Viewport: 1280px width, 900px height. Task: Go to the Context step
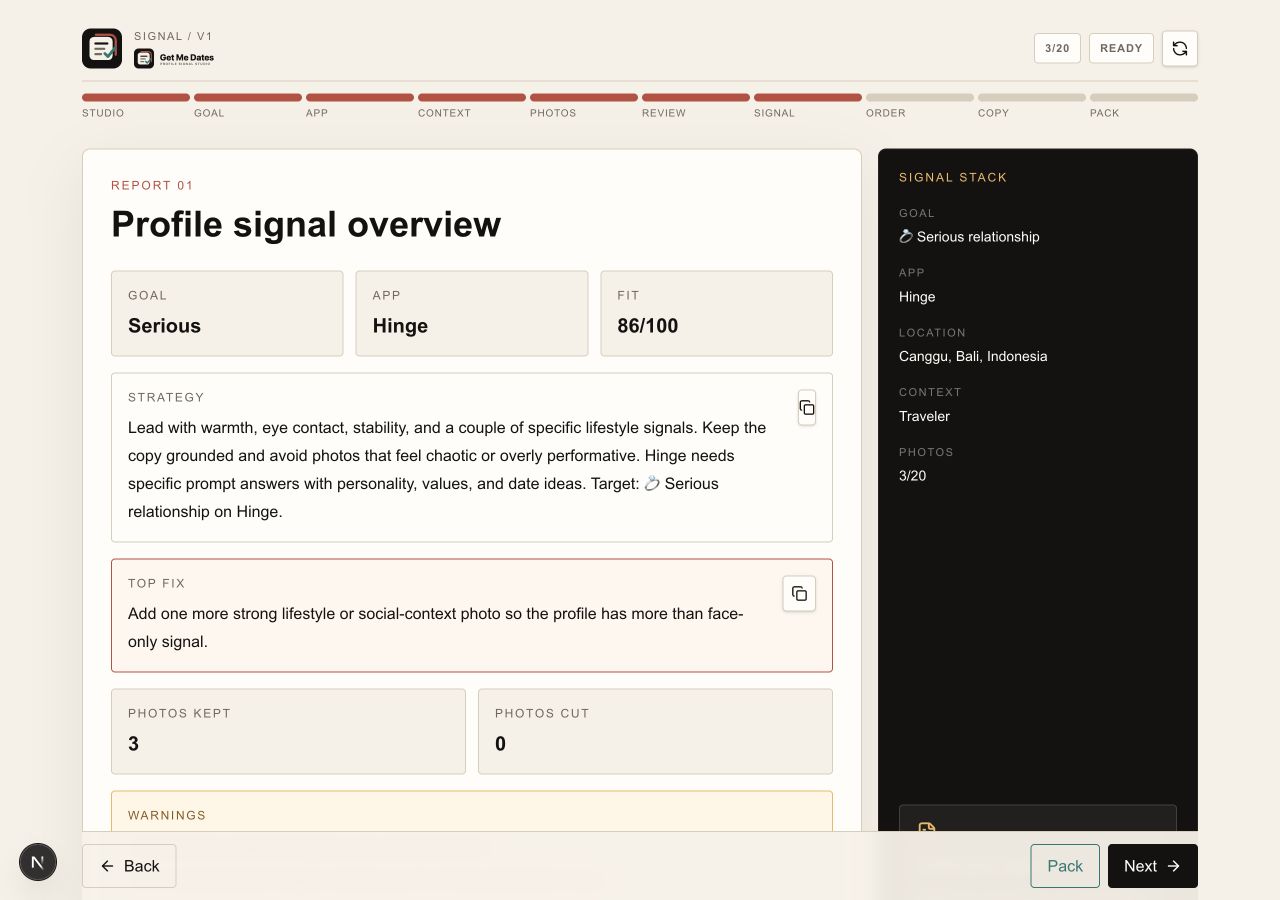472,105
